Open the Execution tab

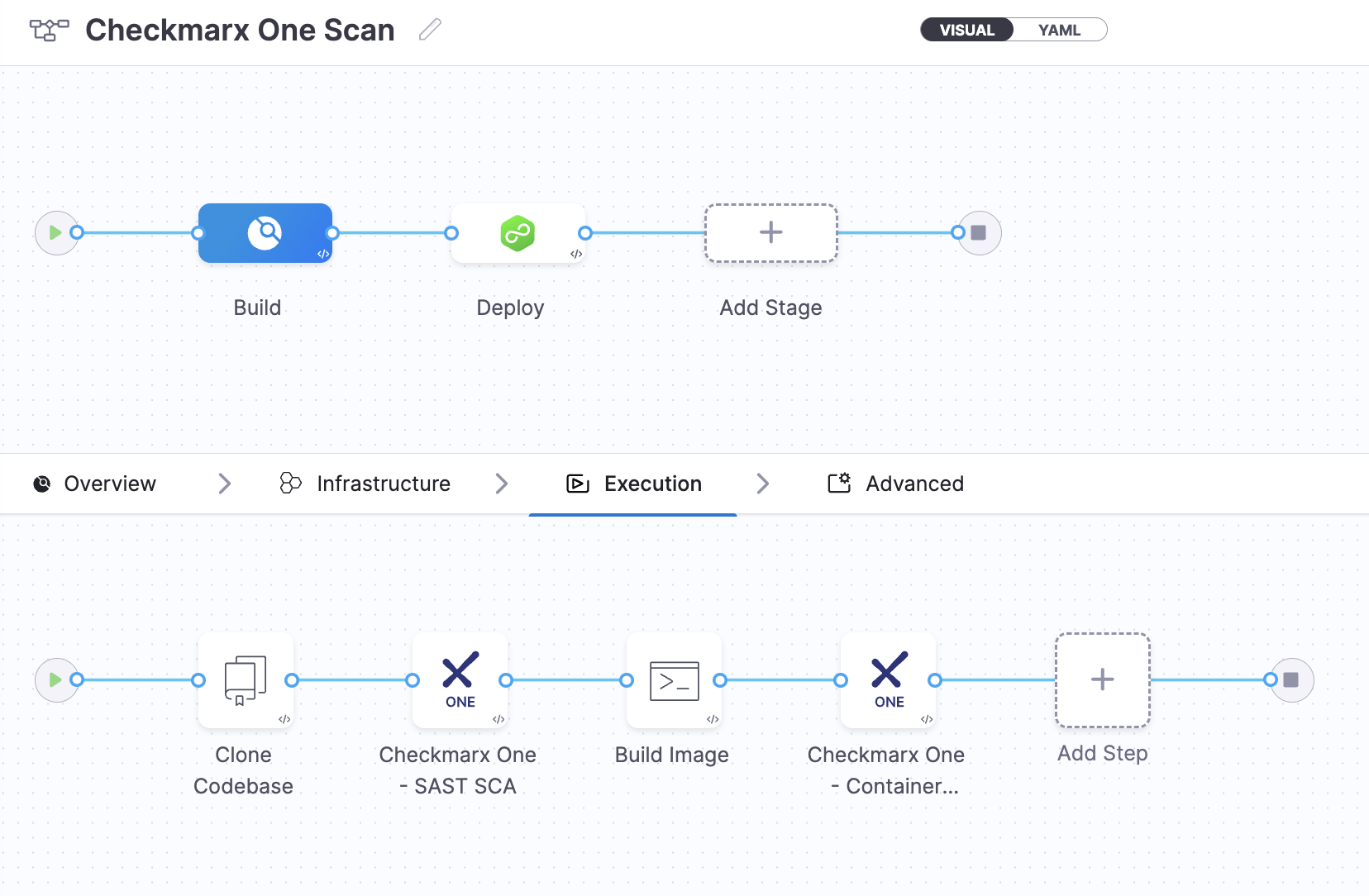(x=634, y=484)
